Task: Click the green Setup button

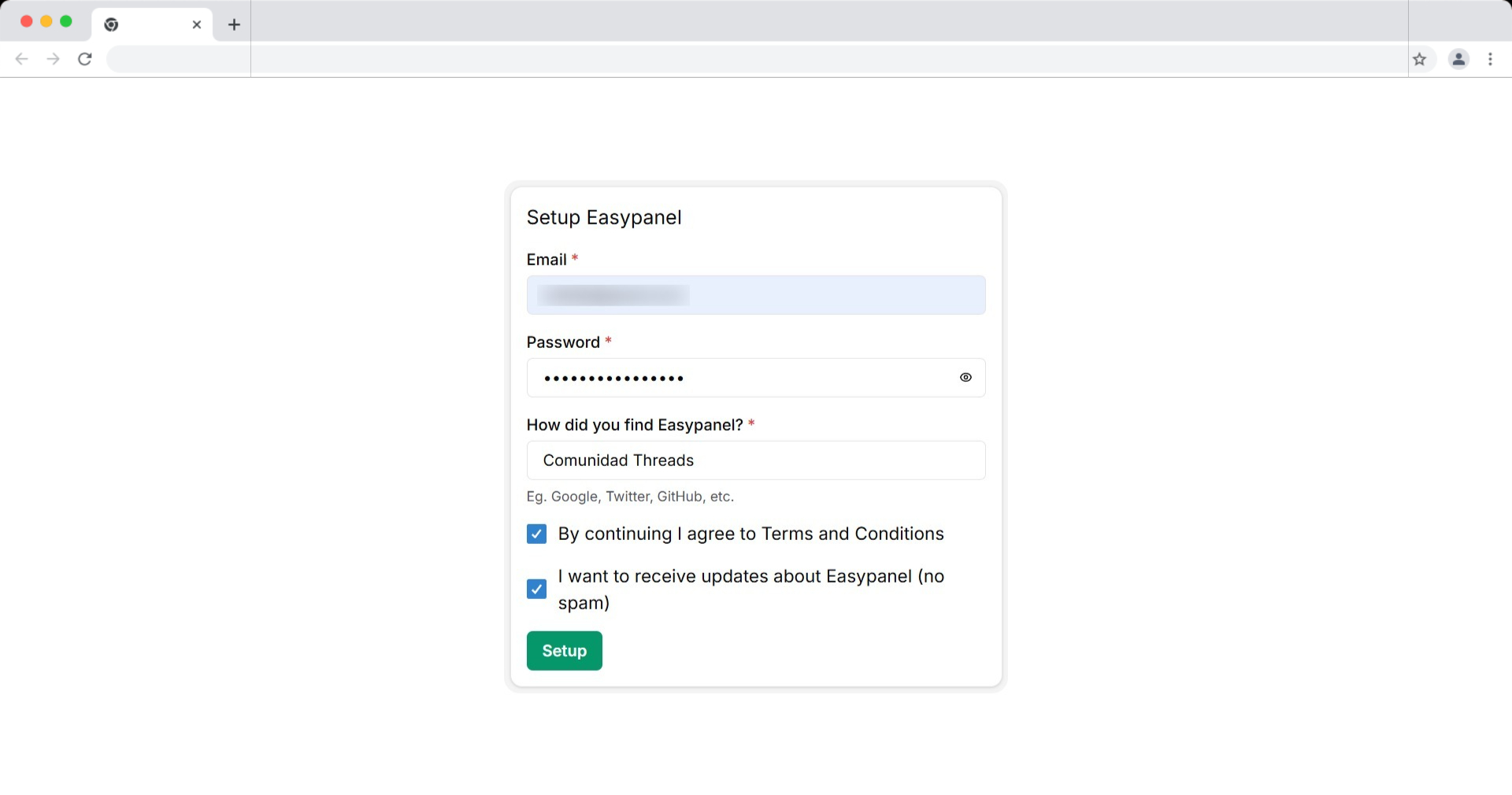Action: tap(565, 651)
